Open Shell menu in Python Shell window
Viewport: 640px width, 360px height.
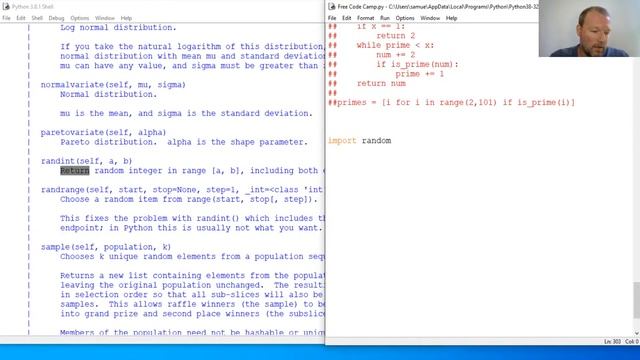[37, 18]
